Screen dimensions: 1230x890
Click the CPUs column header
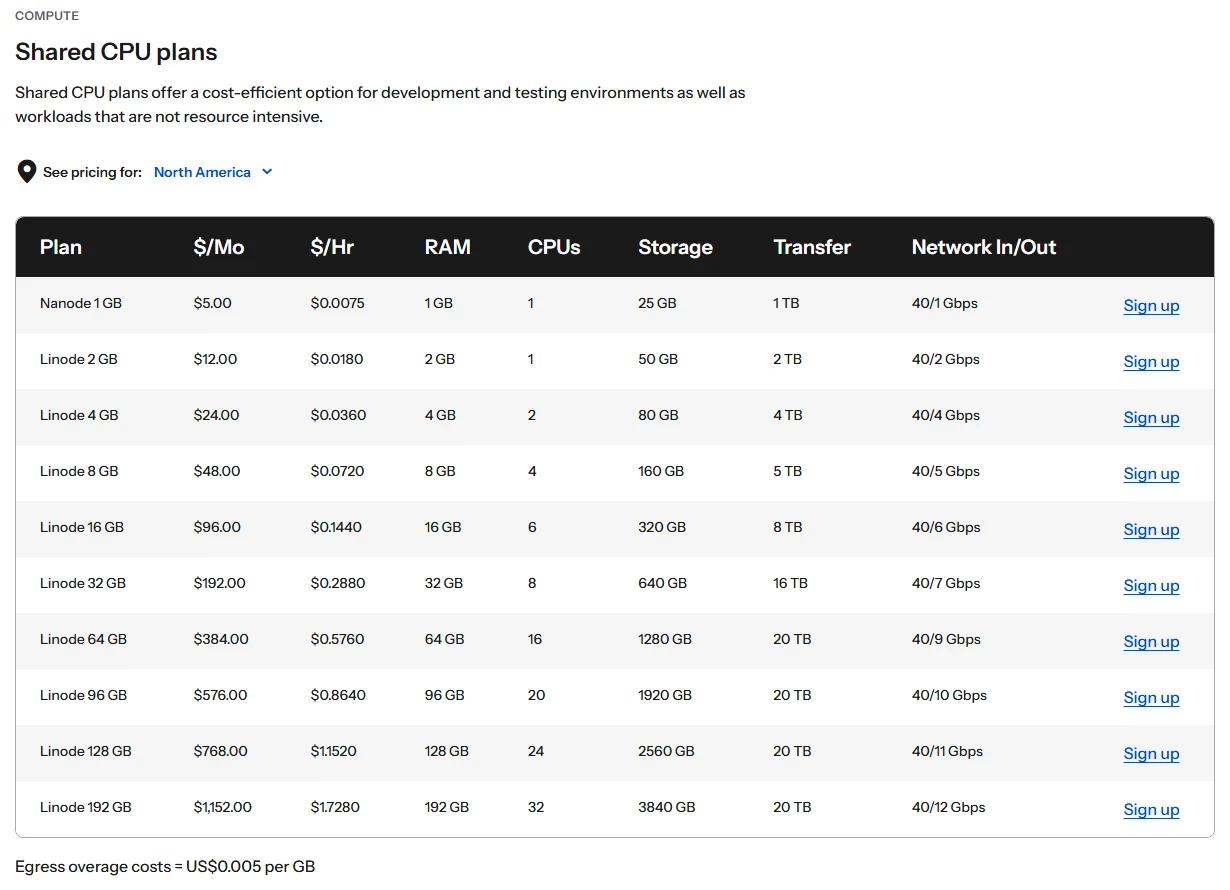click(554, 247)
